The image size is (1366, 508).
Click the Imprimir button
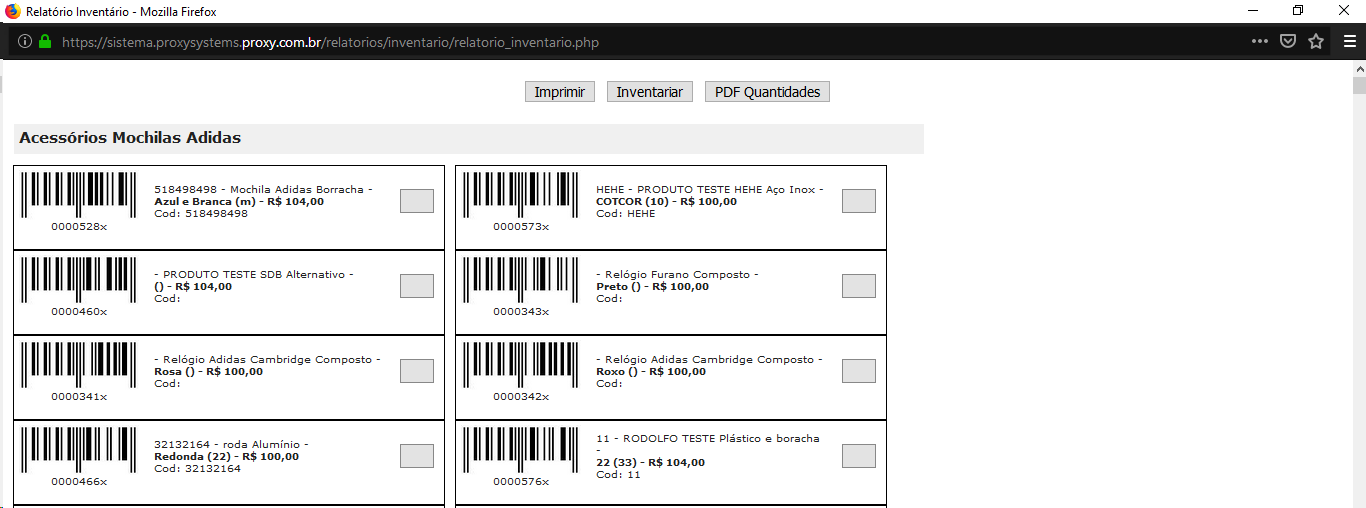[x=560, y=92]
